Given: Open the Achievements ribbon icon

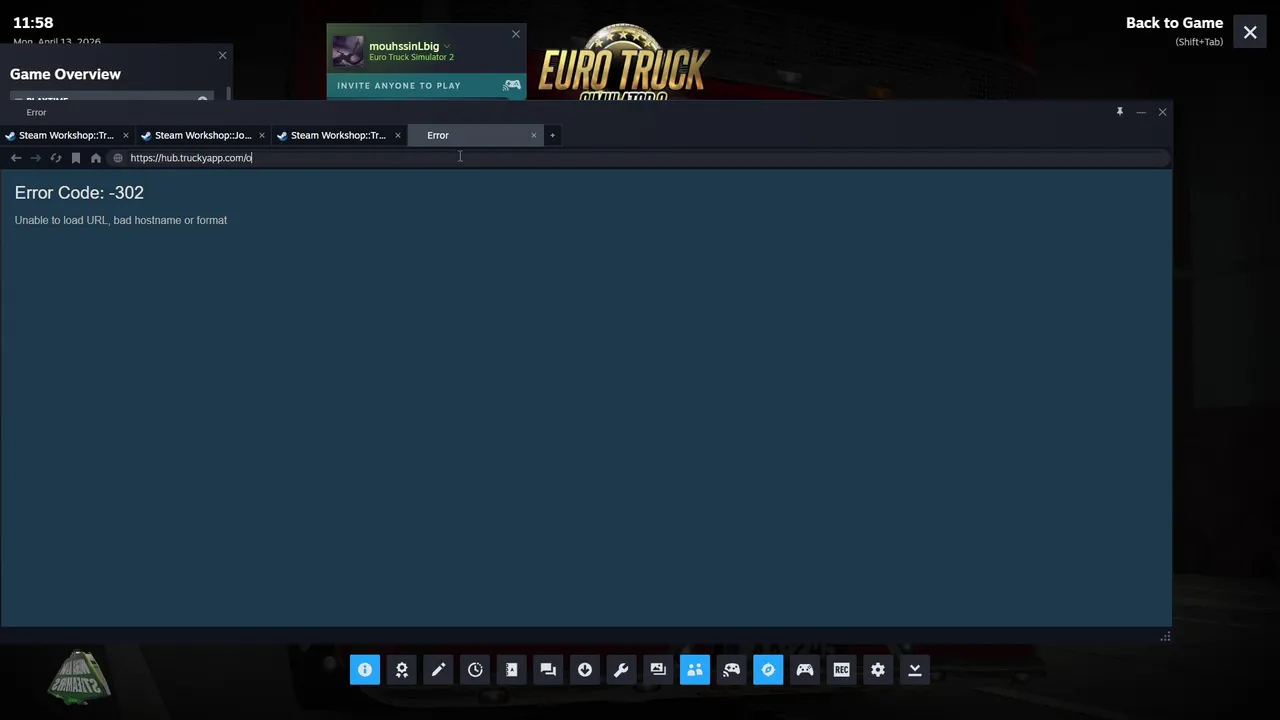Looking at the screenshot, I should (402, 670).
